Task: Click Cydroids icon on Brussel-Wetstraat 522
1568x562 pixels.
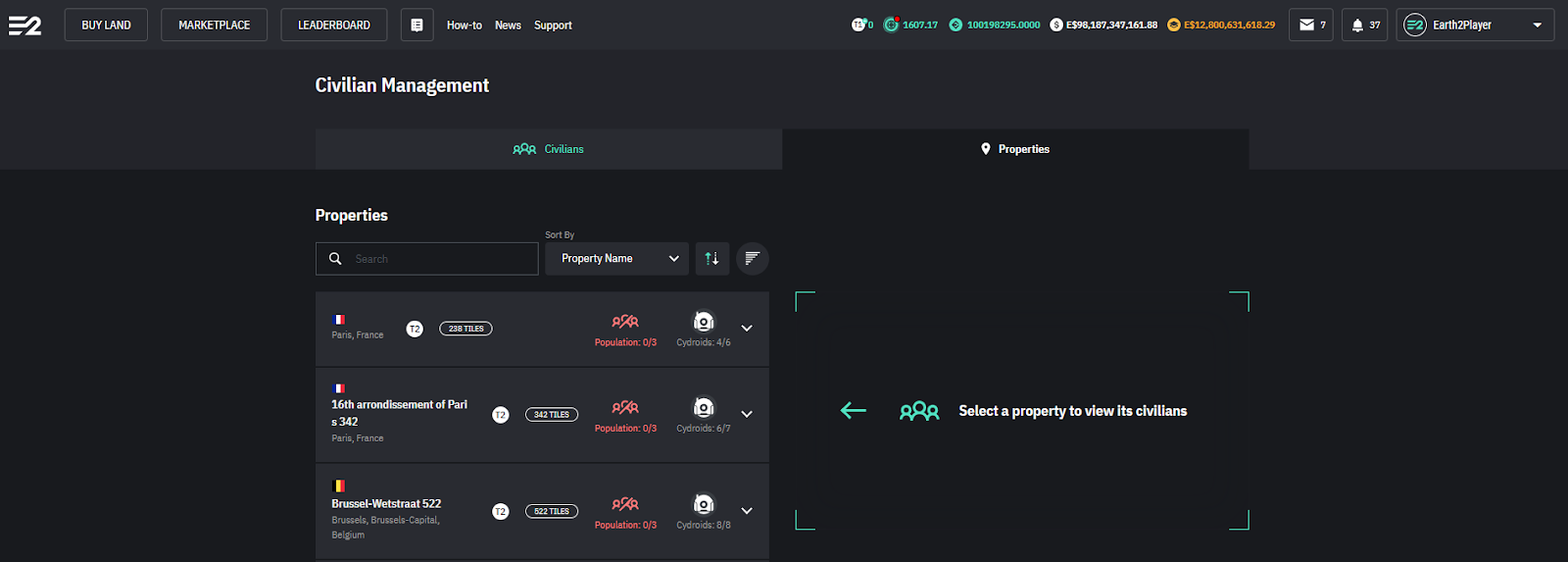Action: 704,505
